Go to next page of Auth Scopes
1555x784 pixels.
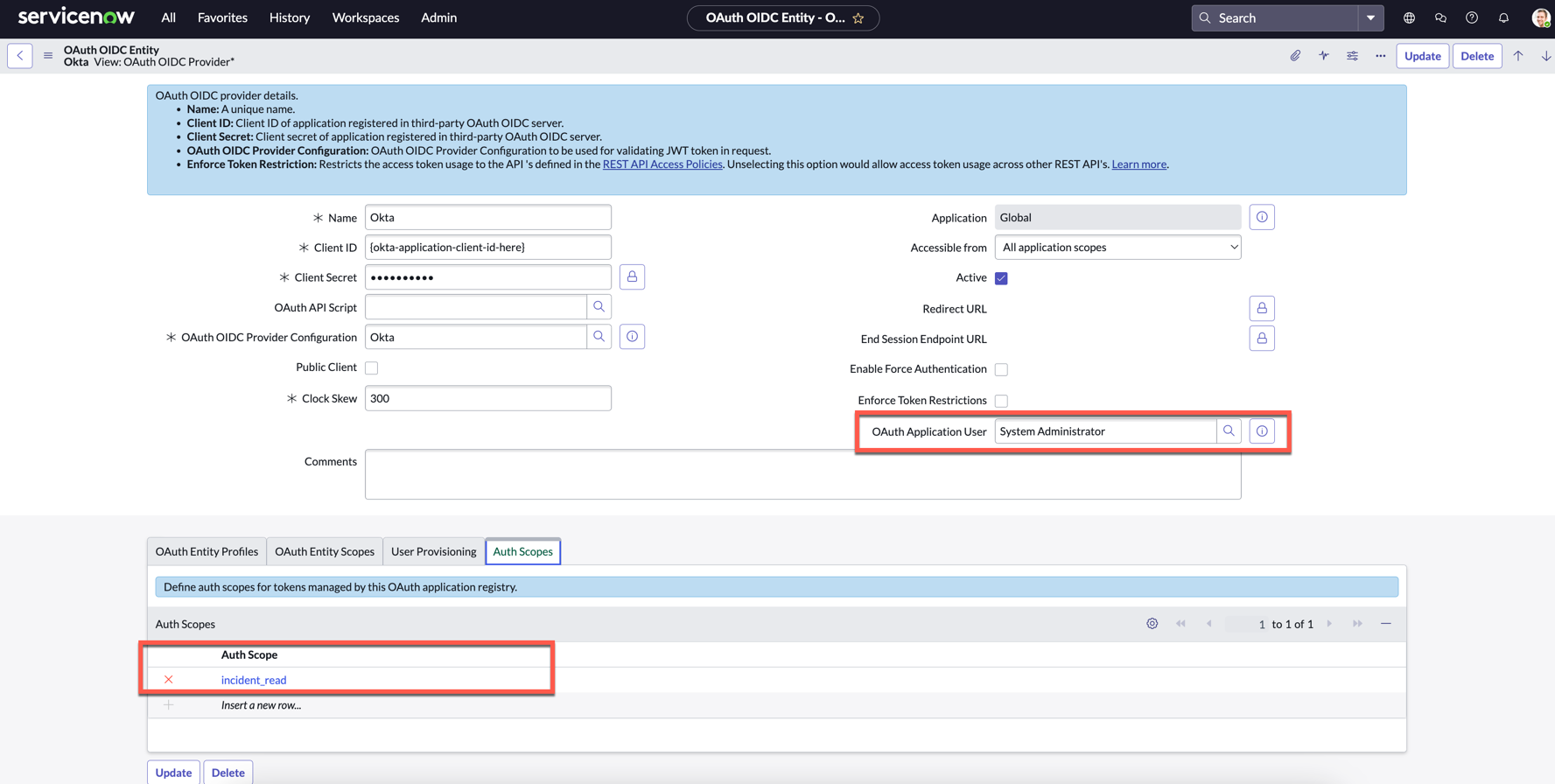(x=1329, y=624)
